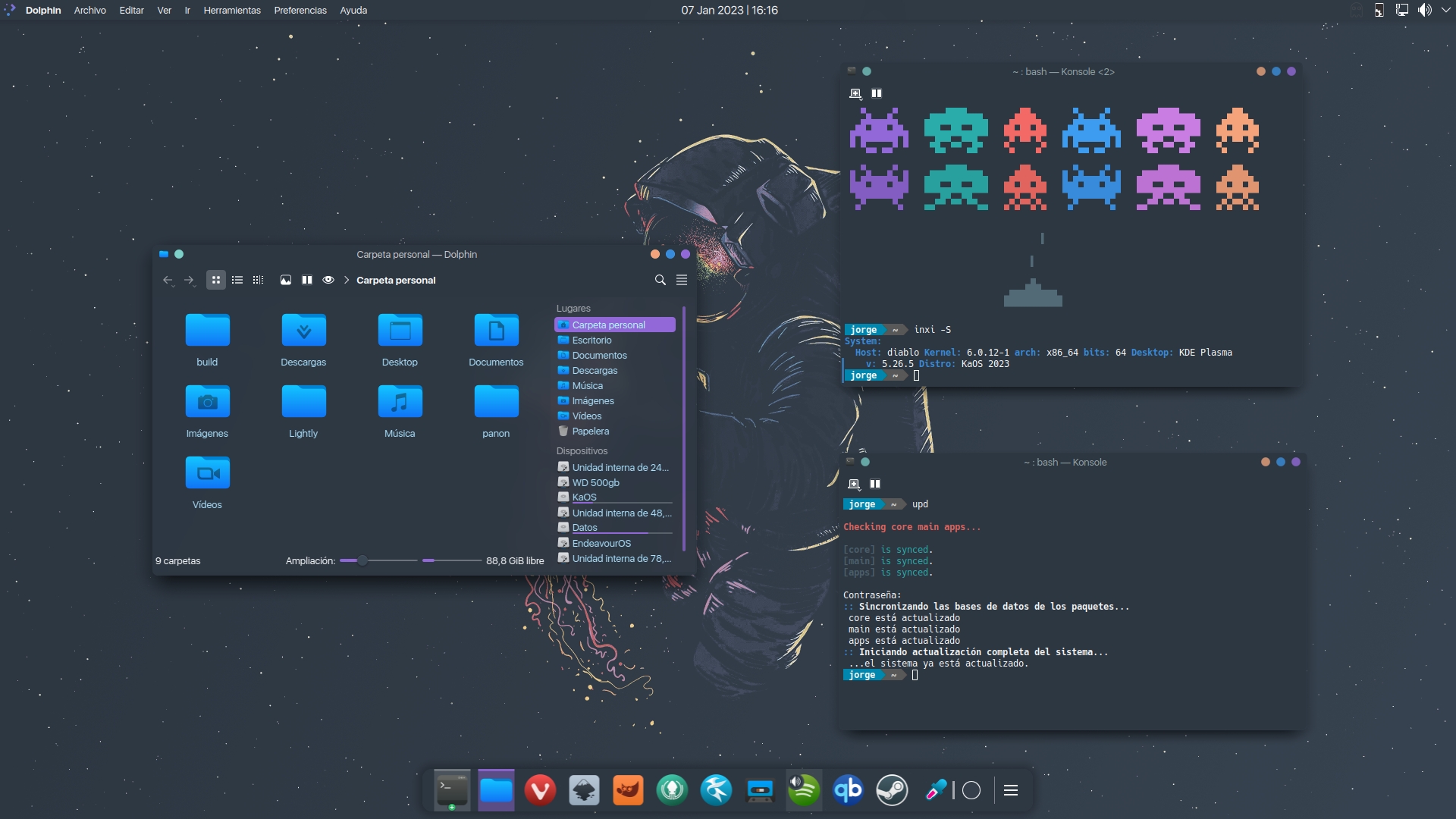Switch Dolphin to compact list view
The height and width of the screenshot is (819, 1456).
pos(237,280)
